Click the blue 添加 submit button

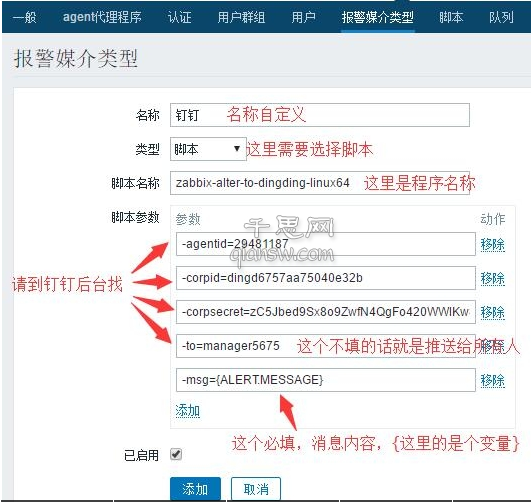coord(195,489)
